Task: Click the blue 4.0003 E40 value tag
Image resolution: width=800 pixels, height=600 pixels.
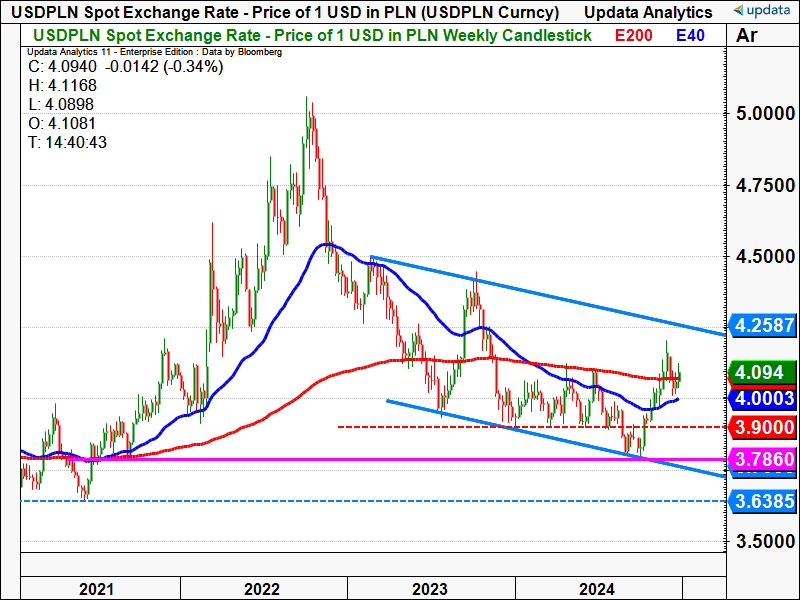Action: 763,398
